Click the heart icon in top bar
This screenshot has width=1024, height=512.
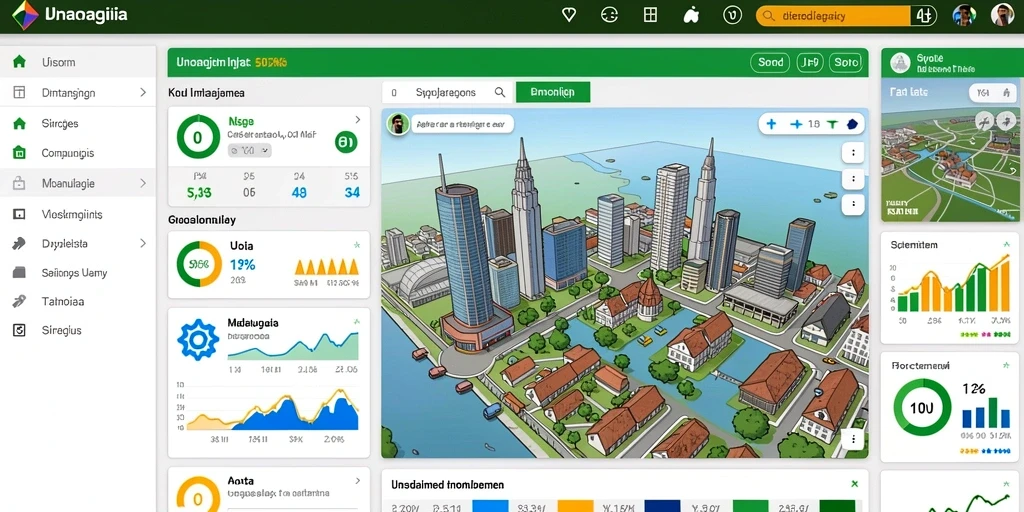pyautogui.click(x=569, y=15)
